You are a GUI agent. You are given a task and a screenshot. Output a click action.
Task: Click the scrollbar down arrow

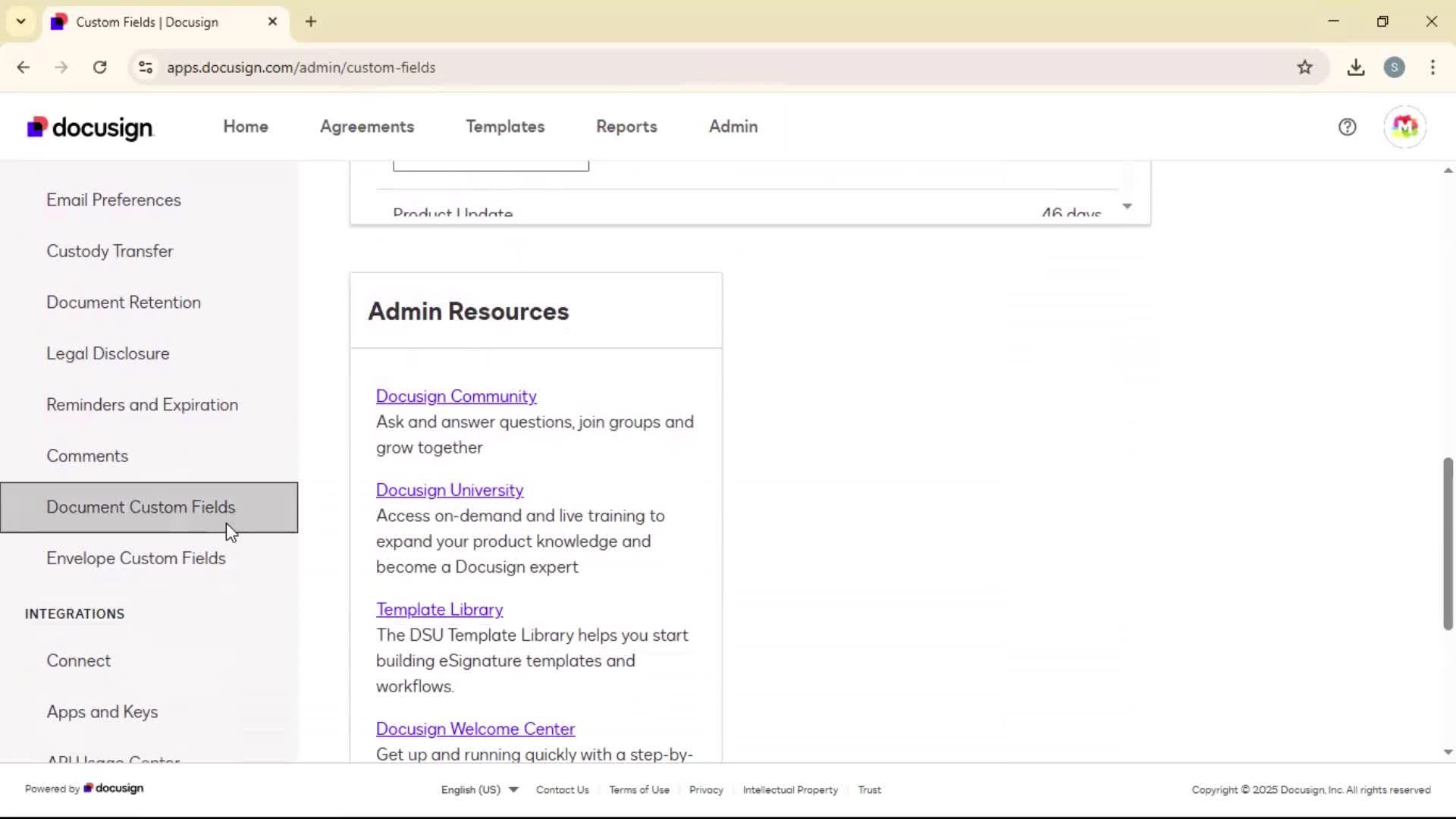point(1448,752)
